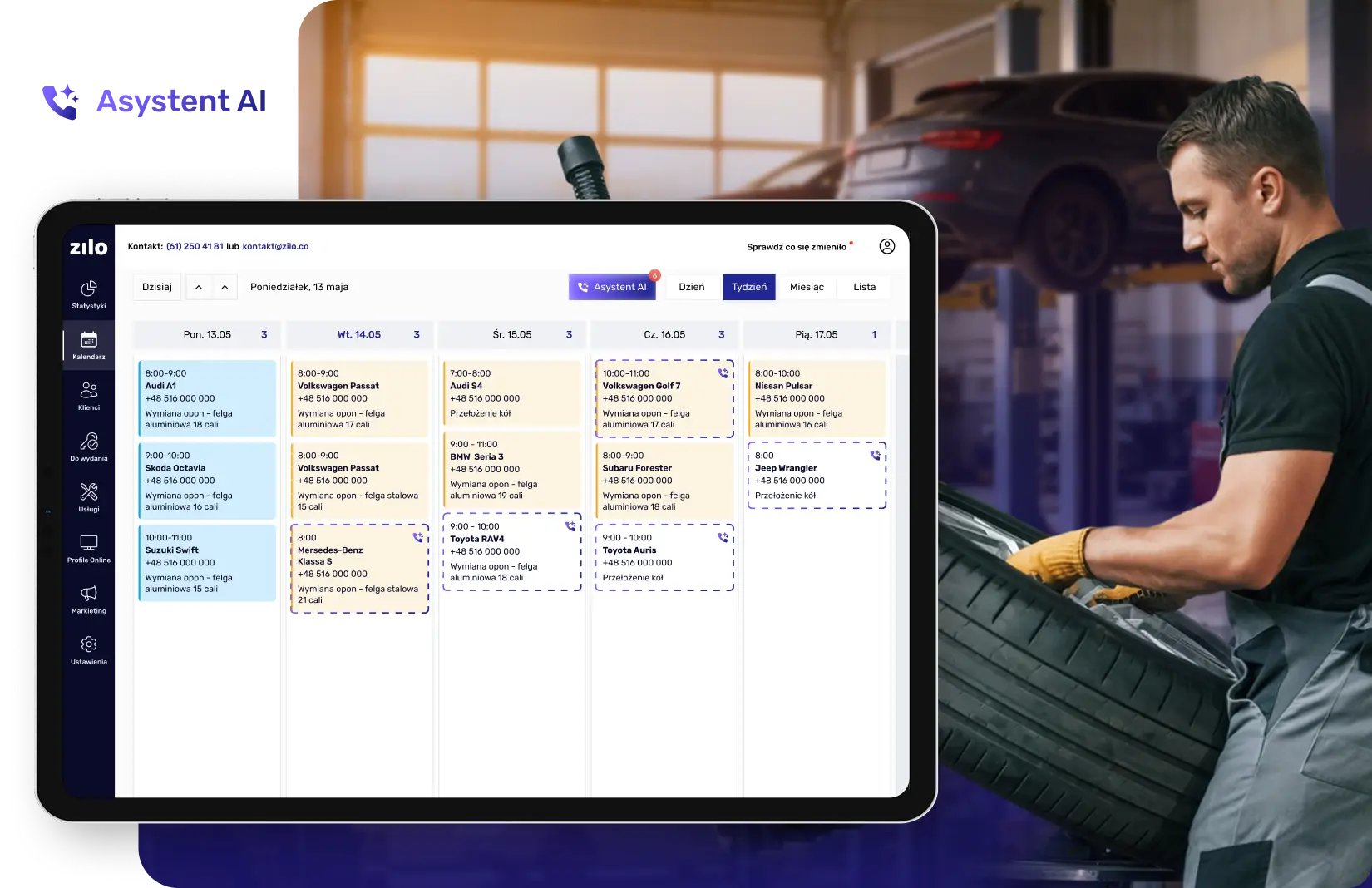Click the appointment count 1 on Pią. 17.05
This screenshot has width=1372, height=888.
pos(874,335)
